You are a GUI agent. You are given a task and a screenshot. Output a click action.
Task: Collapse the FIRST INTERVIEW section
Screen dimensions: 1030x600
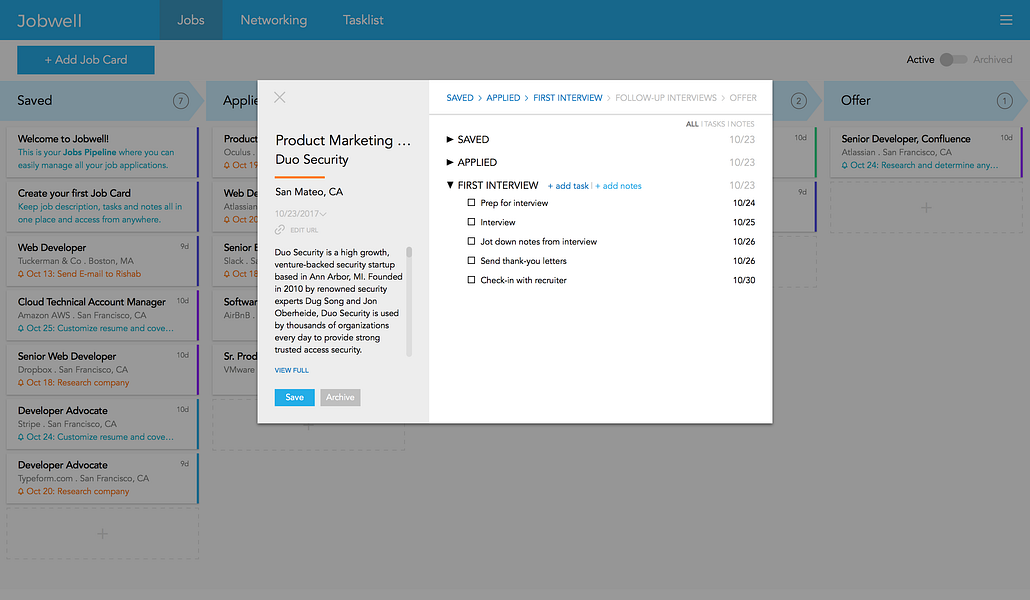point(450,185)
